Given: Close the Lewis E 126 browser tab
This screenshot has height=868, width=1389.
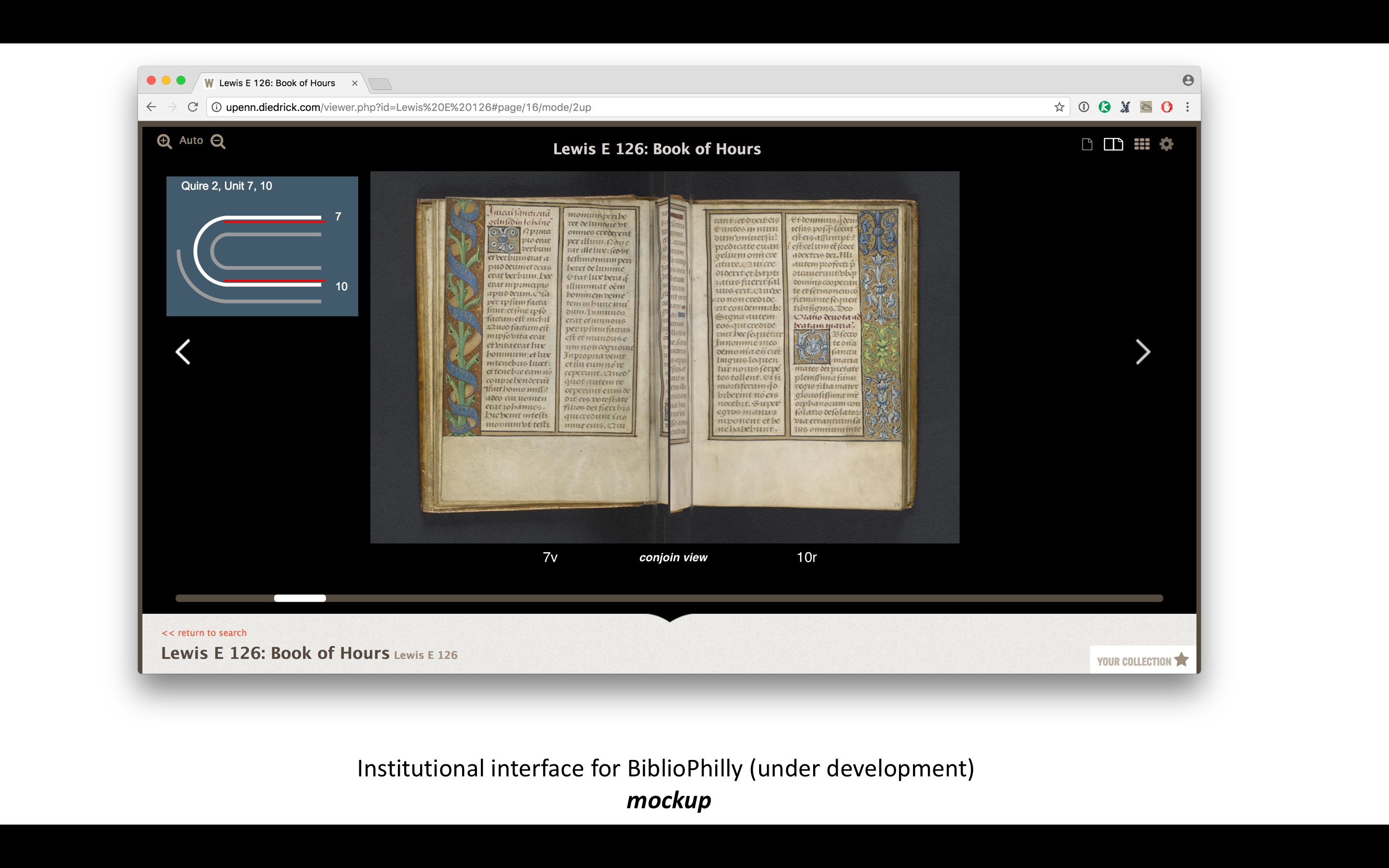Looking at the screenshot, I should tap(354, 83).
